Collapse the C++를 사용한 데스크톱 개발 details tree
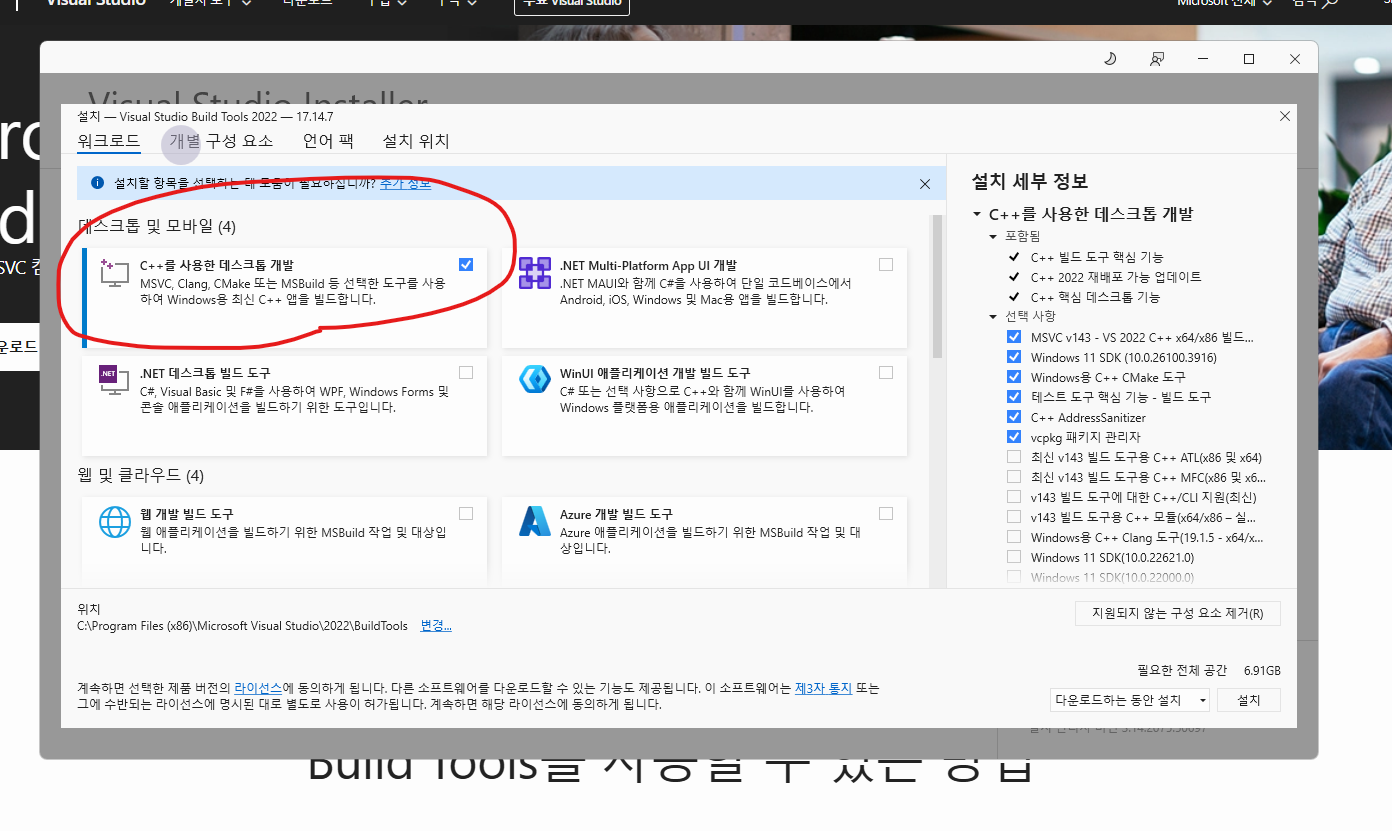 (x=976, y=215)
